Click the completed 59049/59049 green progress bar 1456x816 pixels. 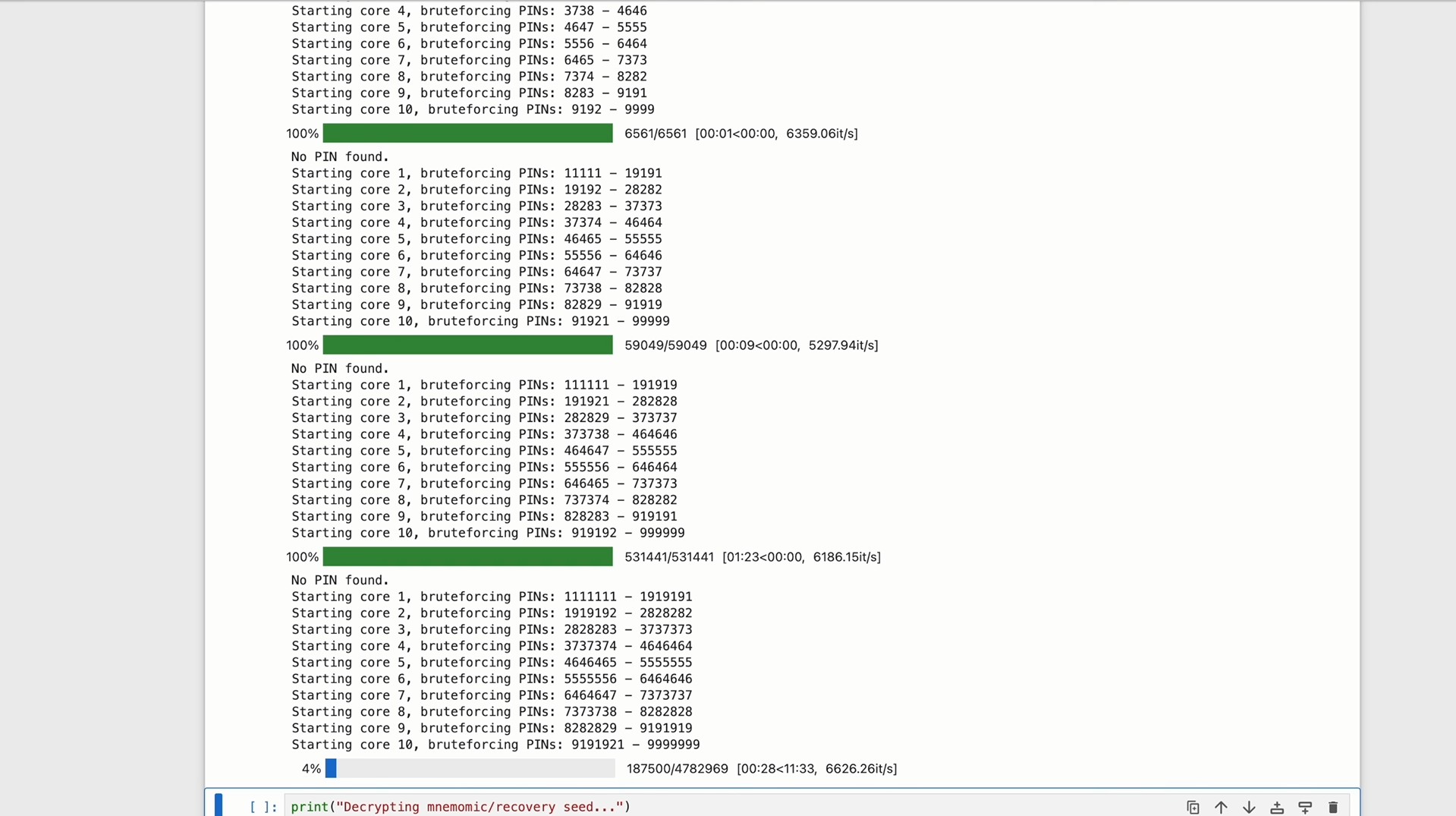(467, 345)
